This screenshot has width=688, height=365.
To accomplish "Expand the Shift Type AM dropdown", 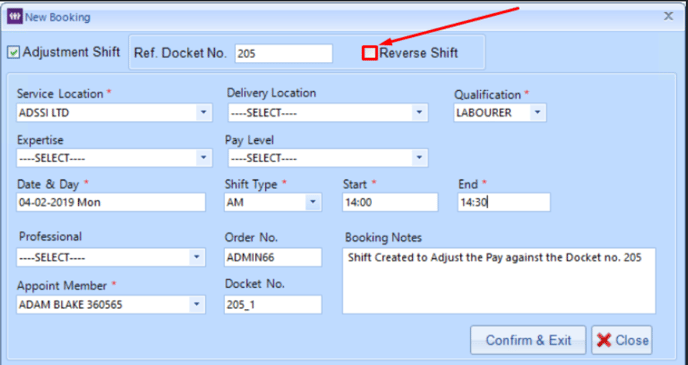I will (313, 202).
